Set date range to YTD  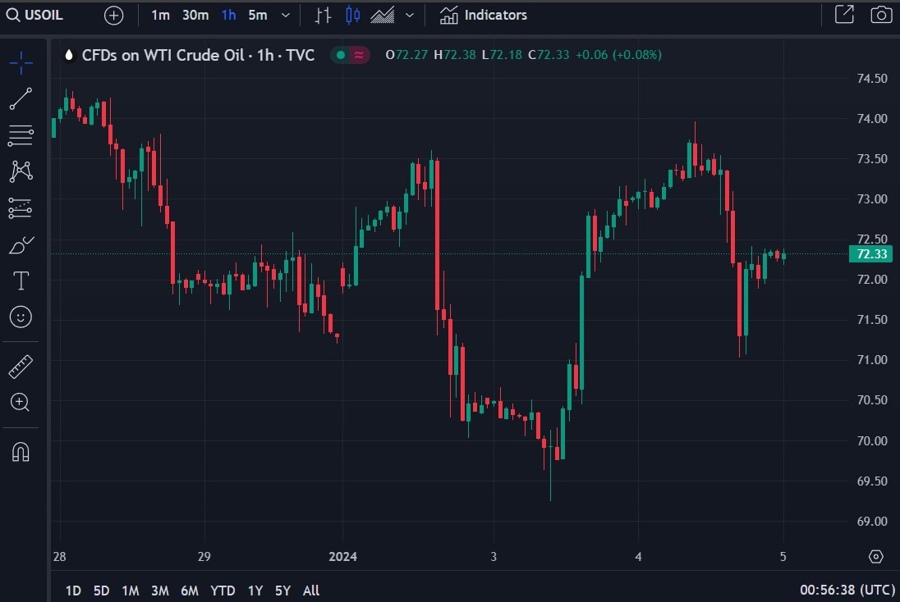223,591
